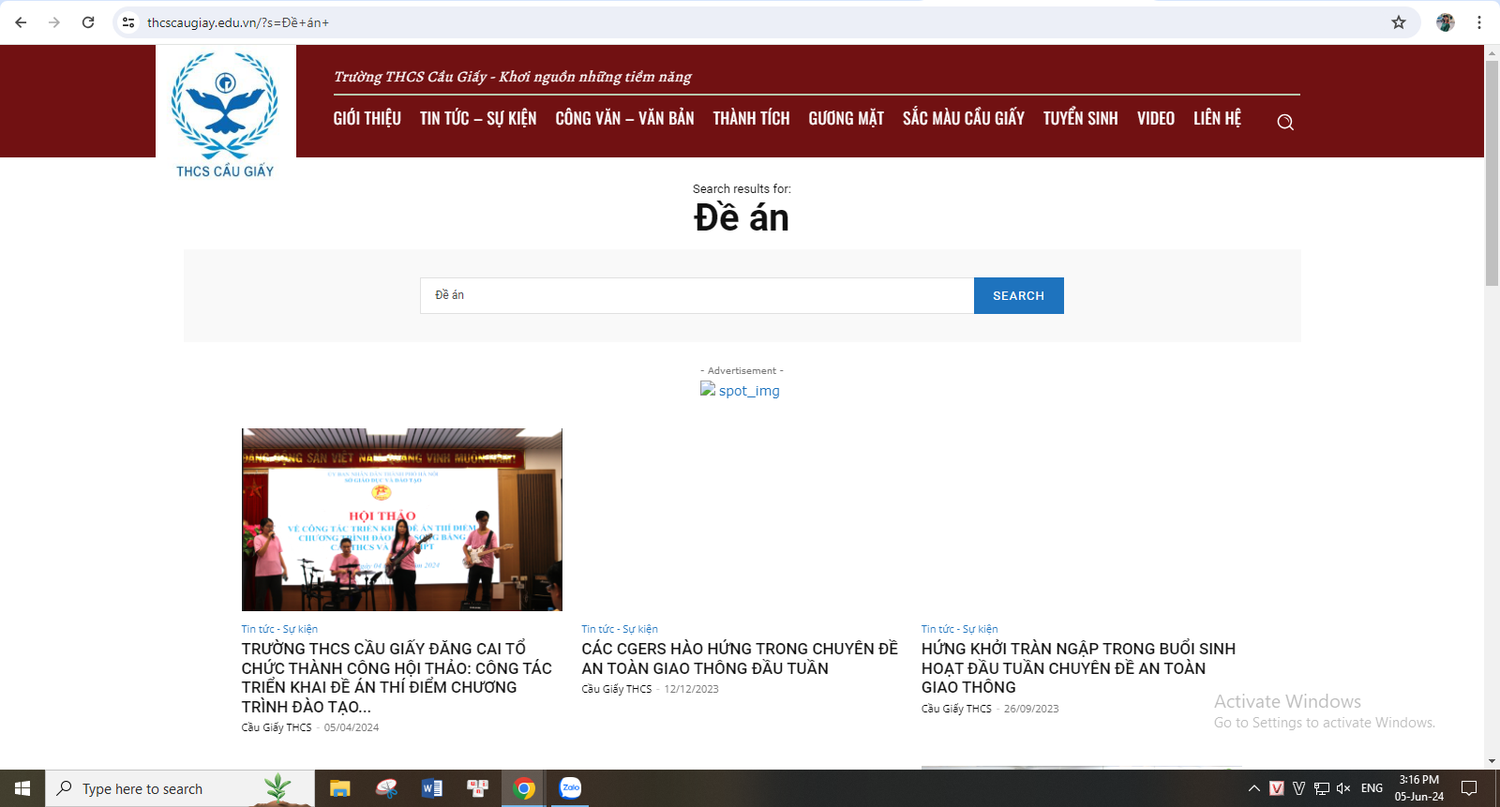Focus the search field containing 'Đề án'
Viewport: 1500px width, 807px height.
697,296
